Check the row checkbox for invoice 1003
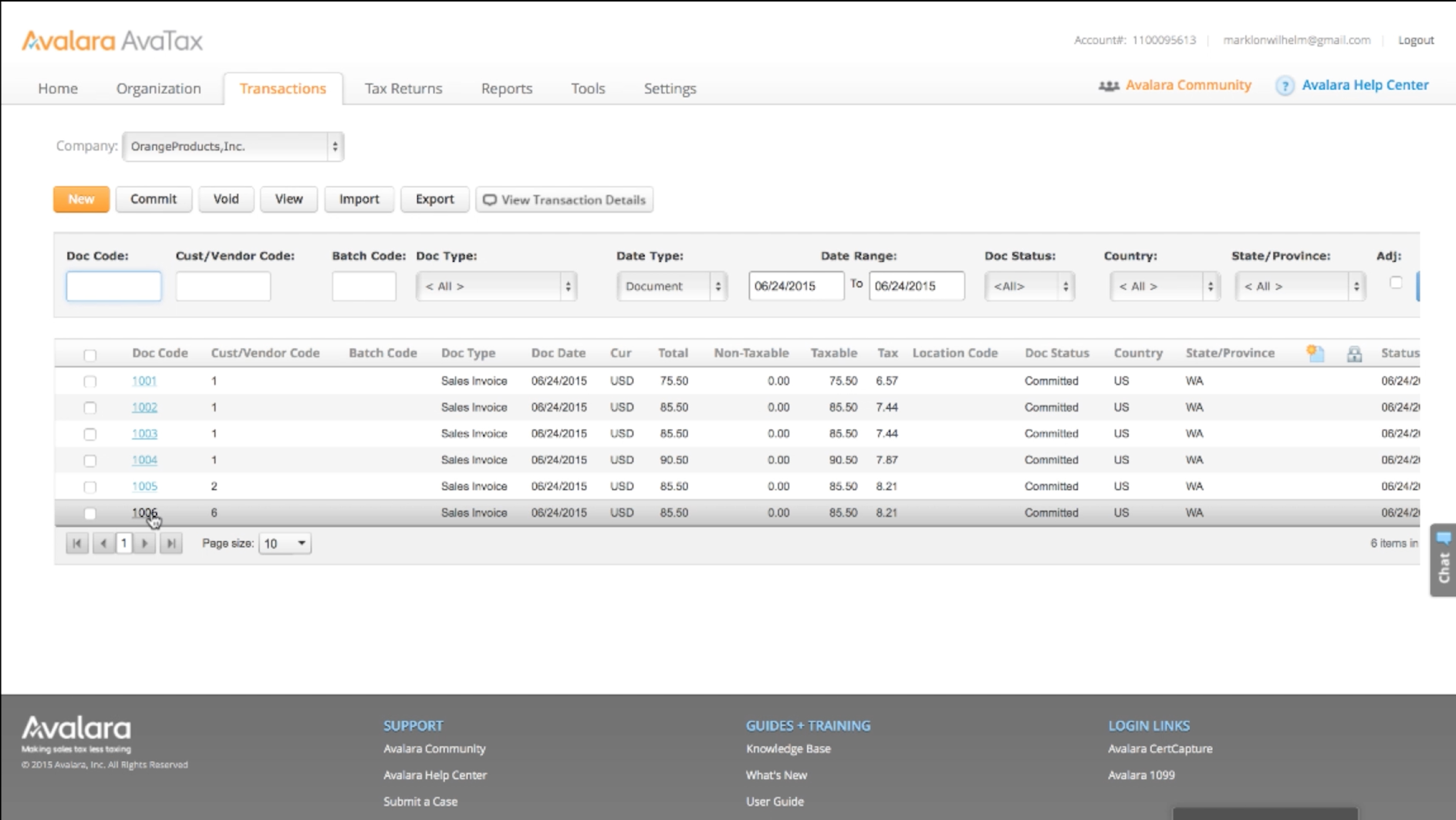Screen dimensions: 1456x820 [90, 435]
